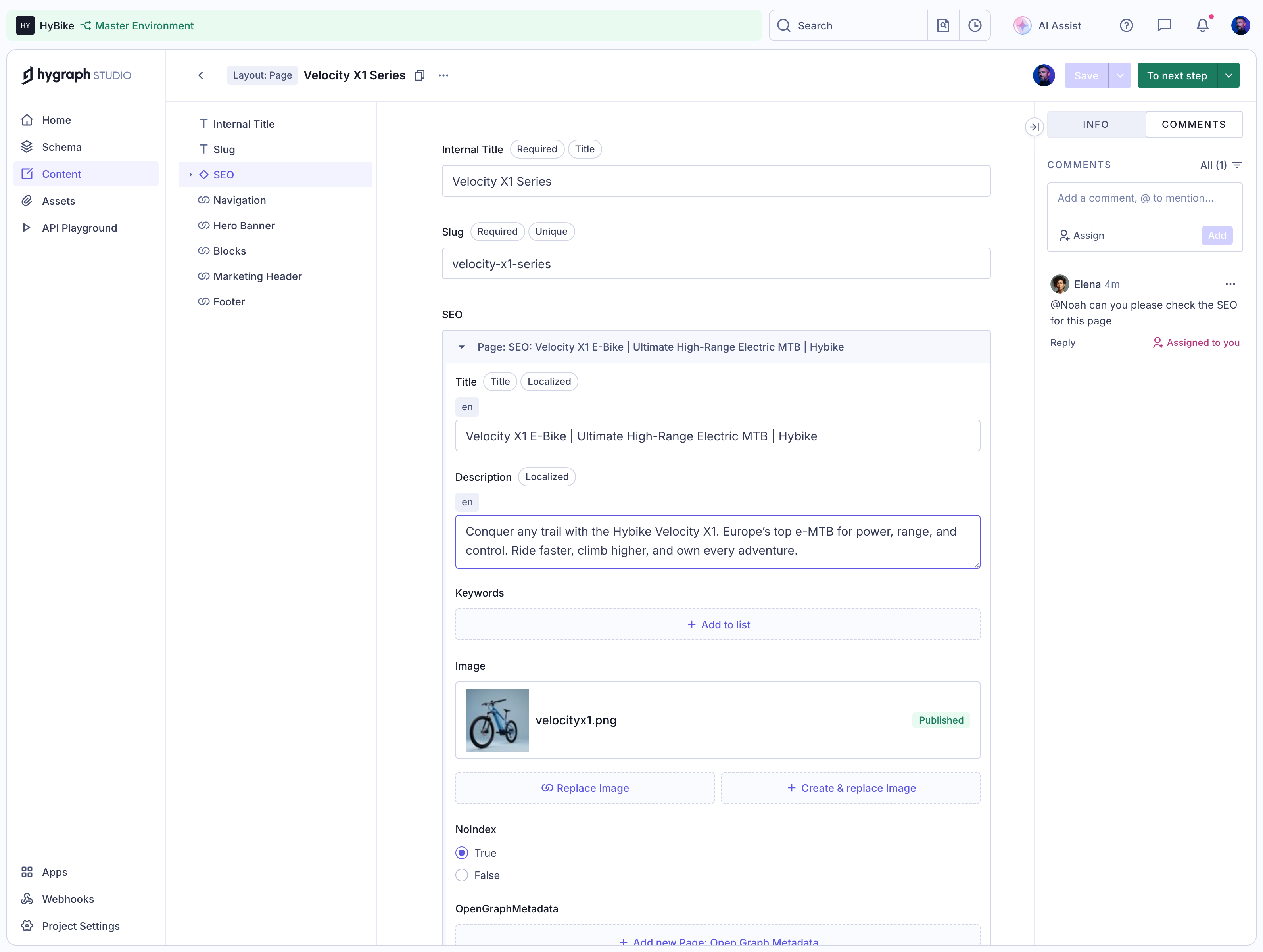Open the velocityx1.png thumbnail
Image resolution: width=1263 pixels, height=952 pixels.
[x=497, y=720]
